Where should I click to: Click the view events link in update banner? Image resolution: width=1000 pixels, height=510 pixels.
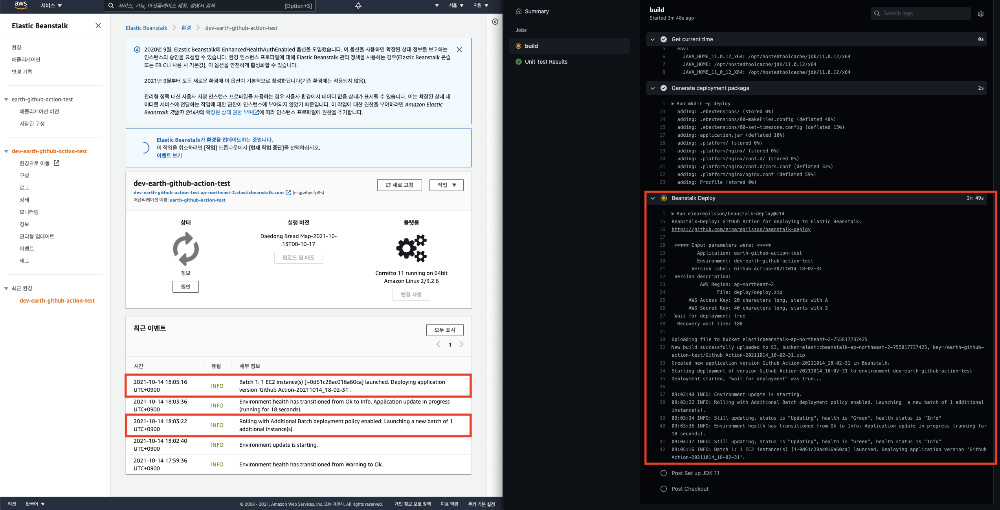[x=169, y=155]
